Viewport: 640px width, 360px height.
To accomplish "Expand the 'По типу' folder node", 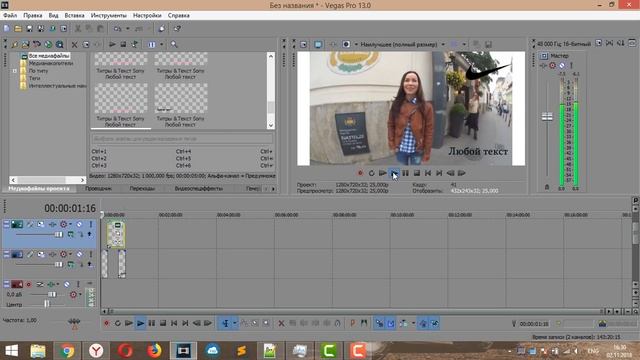I will [x=15, y=71].
